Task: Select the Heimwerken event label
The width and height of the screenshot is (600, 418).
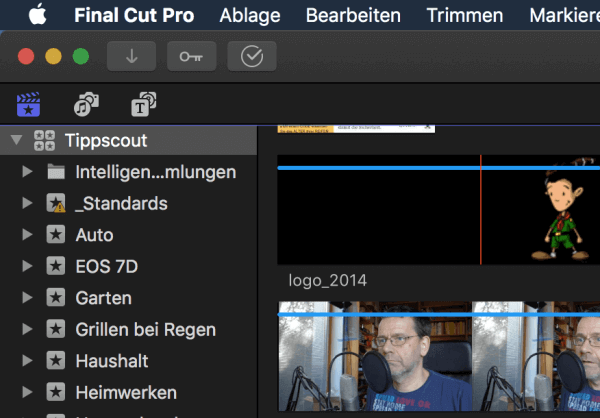Action: click(126, 393)
